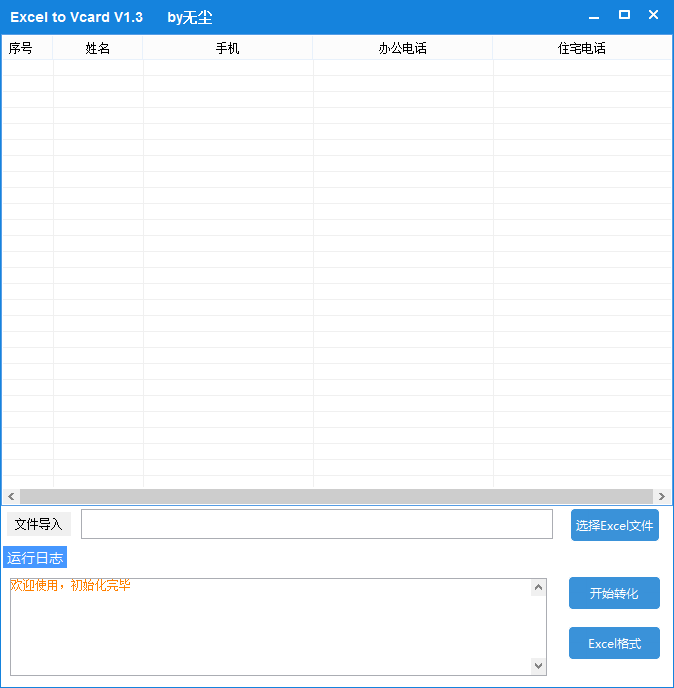
Task: Close the Excel to Vcard window
Action: 653,15
